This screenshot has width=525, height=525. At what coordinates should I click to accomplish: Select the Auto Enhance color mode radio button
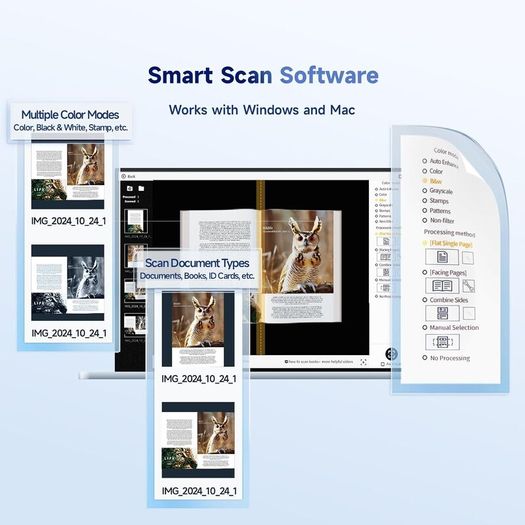click(425, 161)
